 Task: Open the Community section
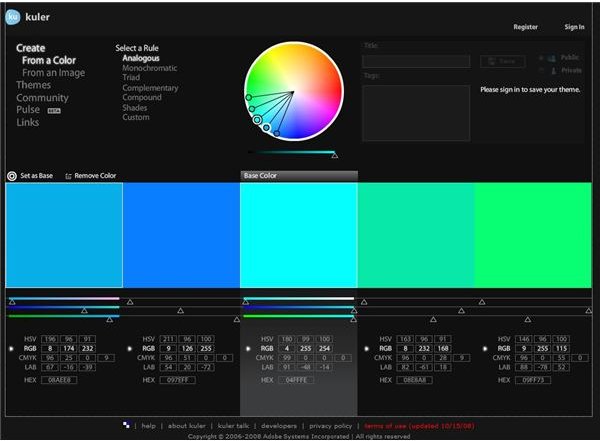(42, 98)
